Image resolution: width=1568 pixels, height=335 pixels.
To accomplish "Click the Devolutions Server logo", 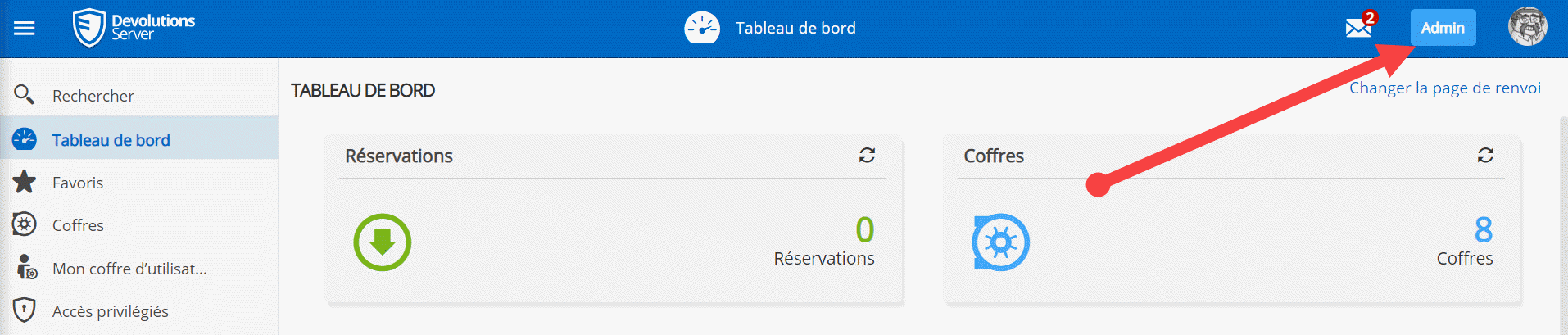I will click(x=134, y=28).
